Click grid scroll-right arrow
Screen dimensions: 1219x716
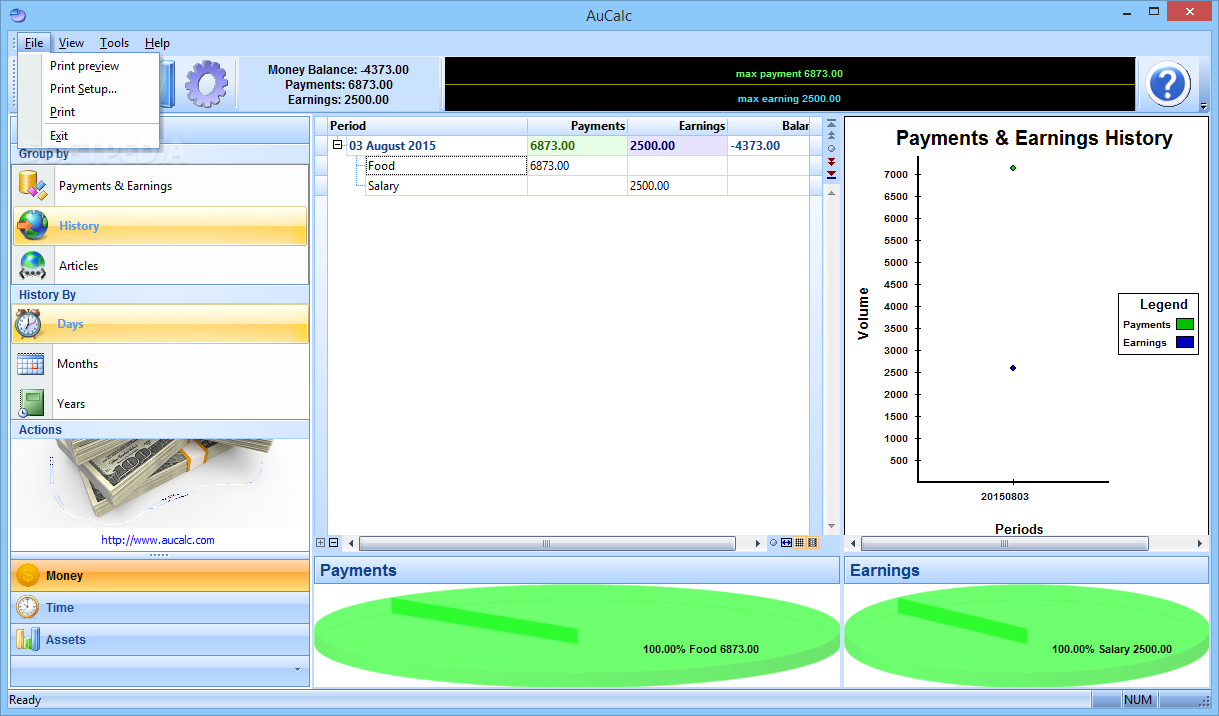pyautogui.click(x=758, y=543)
